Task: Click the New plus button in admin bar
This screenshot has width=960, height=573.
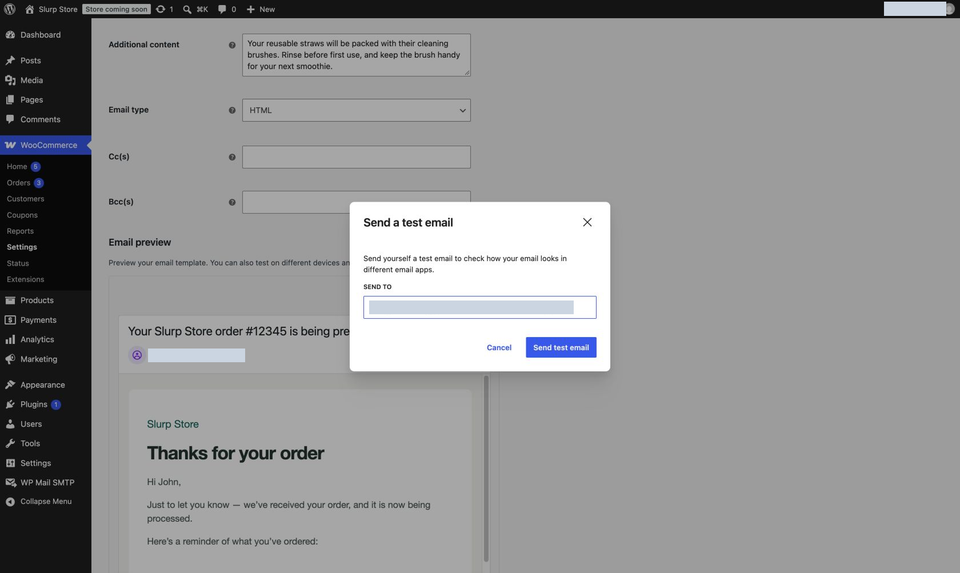Action: (260, 9)
